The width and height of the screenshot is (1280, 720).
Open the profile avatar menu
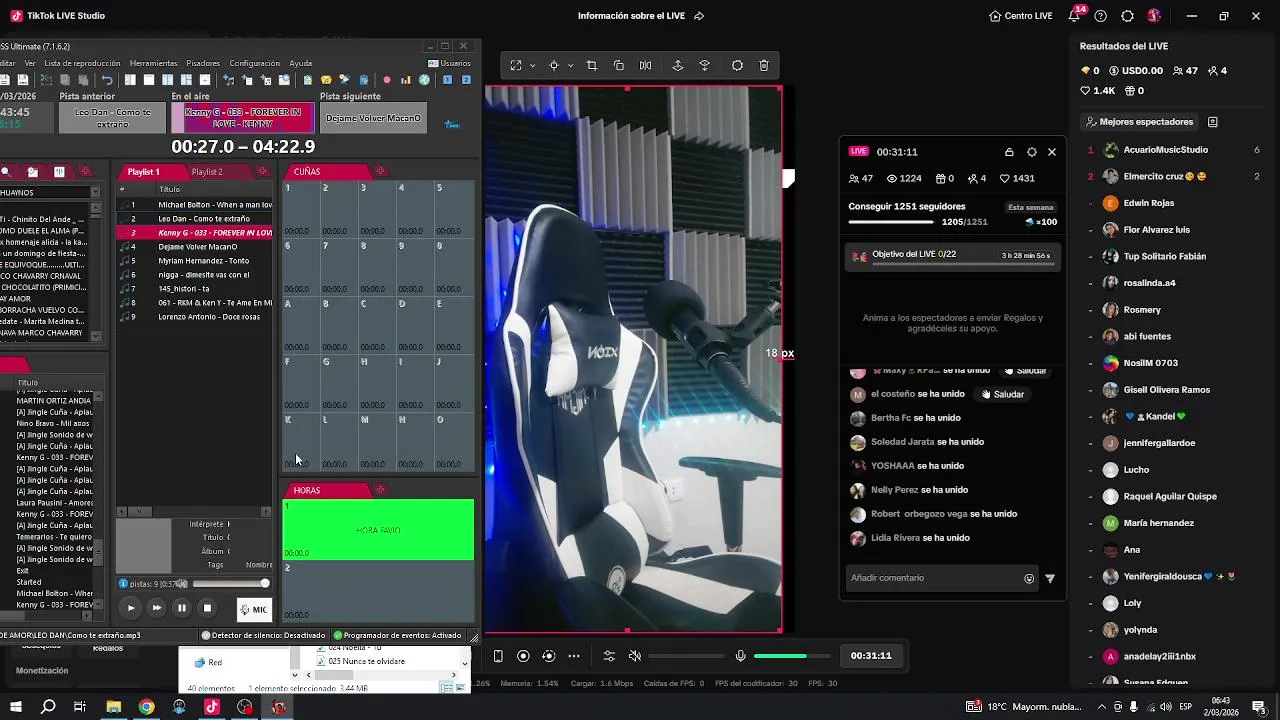coord(1154,16)
